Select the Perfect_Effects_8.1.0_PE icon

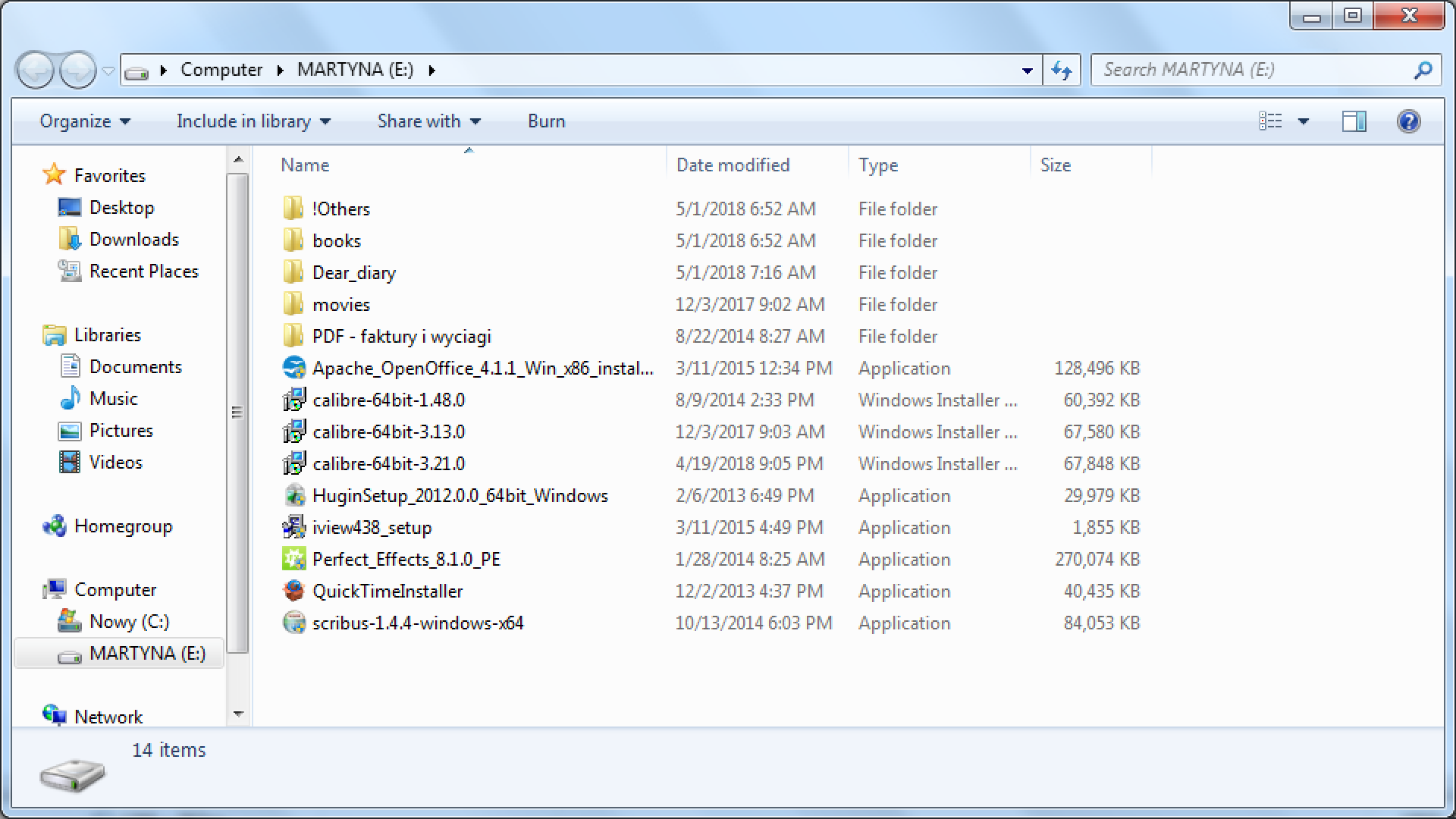(293, 559)
